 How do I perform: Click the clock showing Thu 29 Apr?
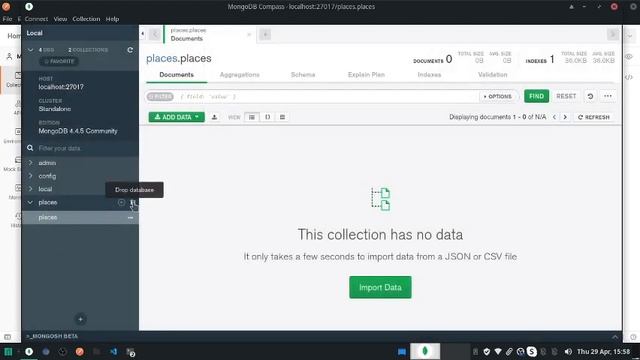click(x=603, y=351)
